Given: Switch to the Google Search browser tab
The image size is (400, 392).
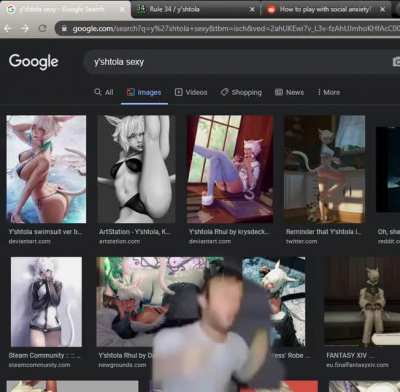Looking at the screenshot, I should pyautogui.click(x=65, y=9).
